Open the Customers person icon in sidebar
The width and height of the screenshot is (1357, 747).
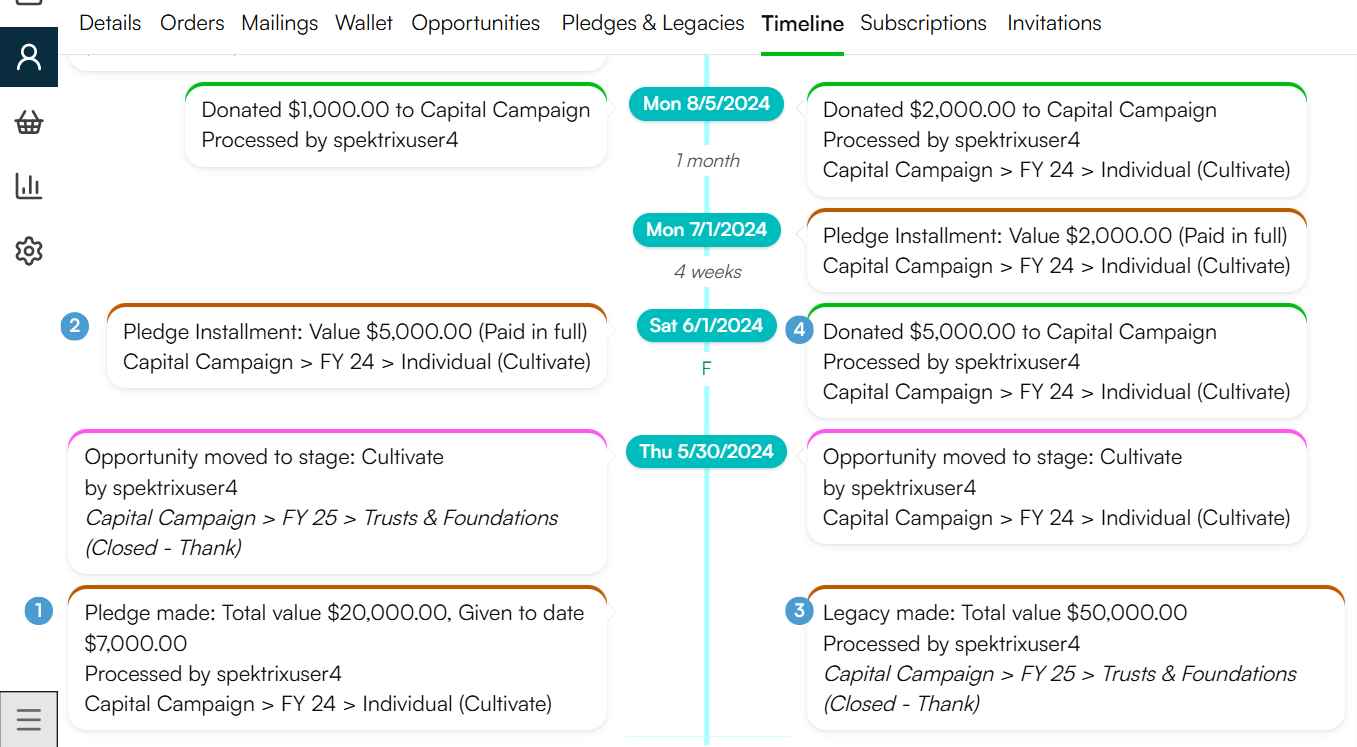29,57
